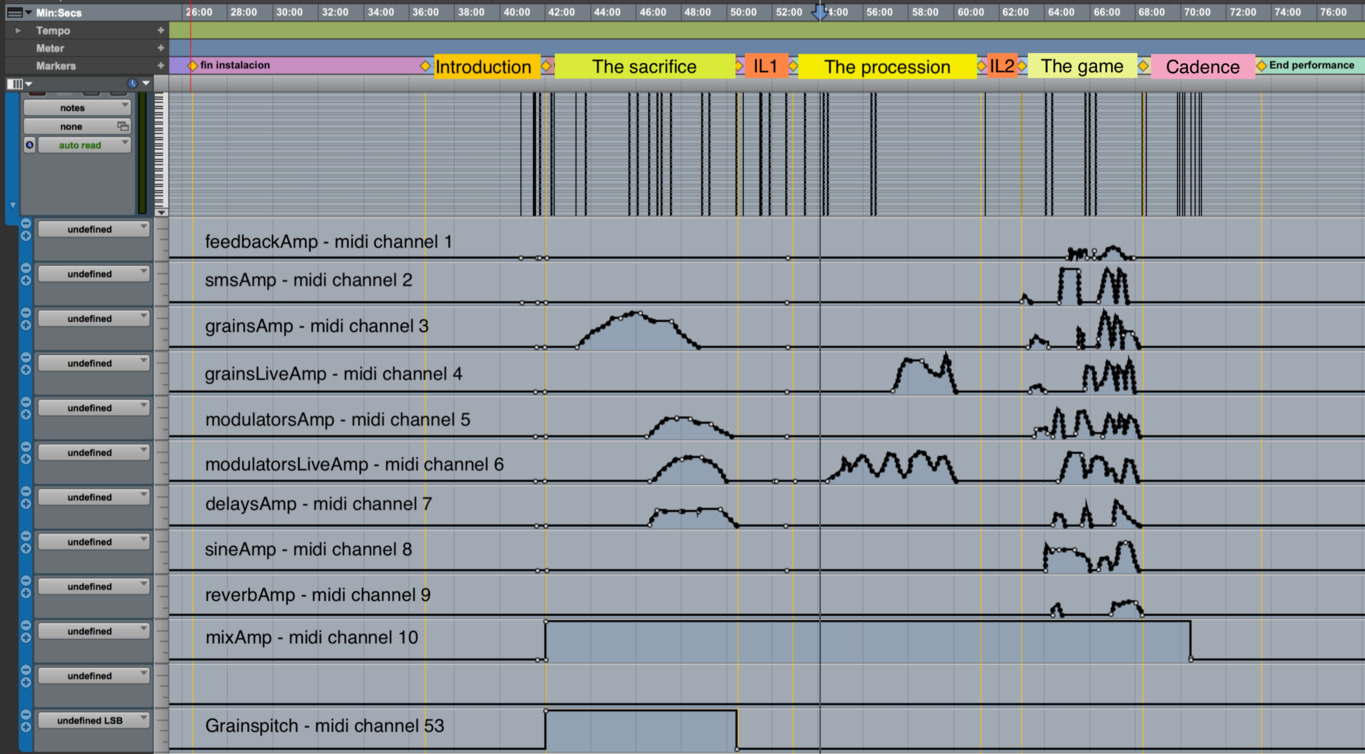The image size is (1365, 754).
Task: Click the plus icon on the Tempo ruler
Action: [x=160, y=31]
